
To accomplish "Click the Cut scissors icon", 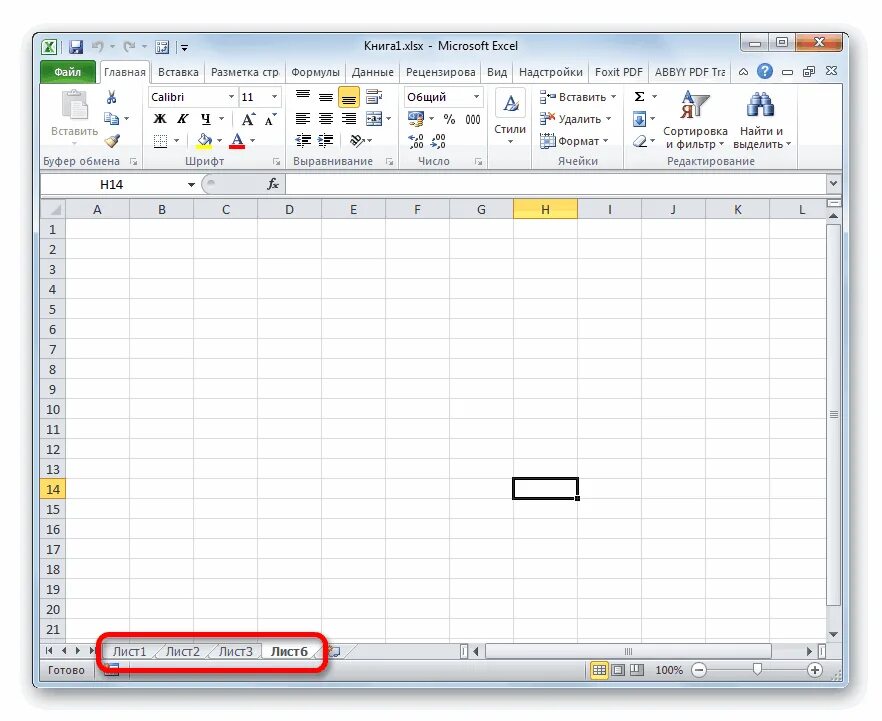I will (x=111, y=97).
